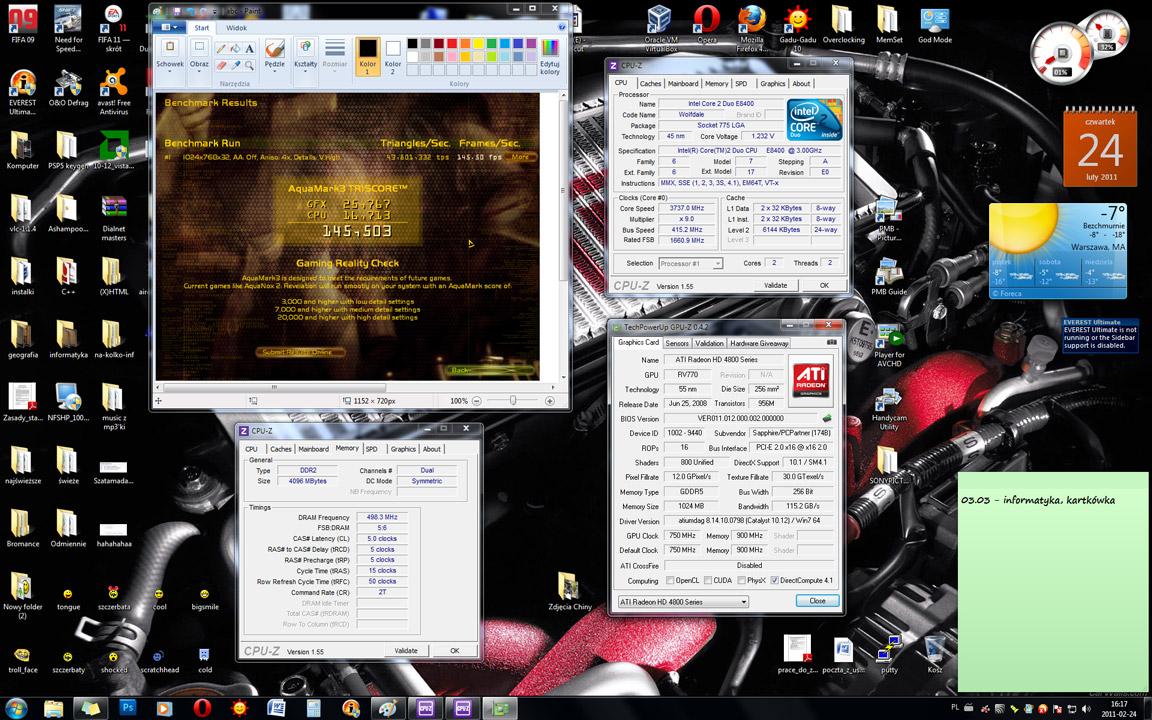1152x720 pixels.
Task: Click the GPU-Z BIOS save icon
Action: [x=827, y=418]
